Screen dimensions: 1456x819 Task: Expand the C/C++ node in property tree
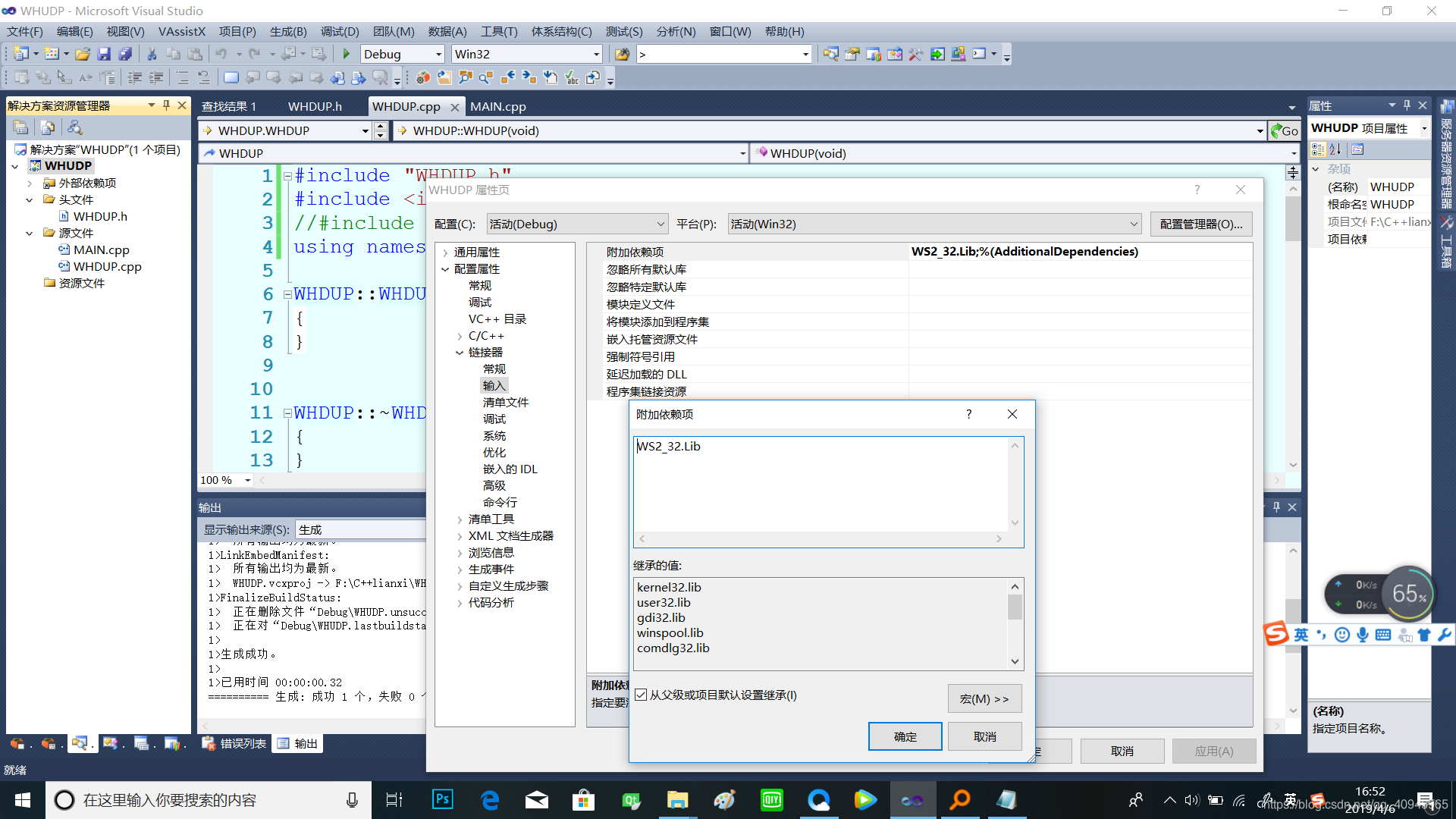pos(460,336)
